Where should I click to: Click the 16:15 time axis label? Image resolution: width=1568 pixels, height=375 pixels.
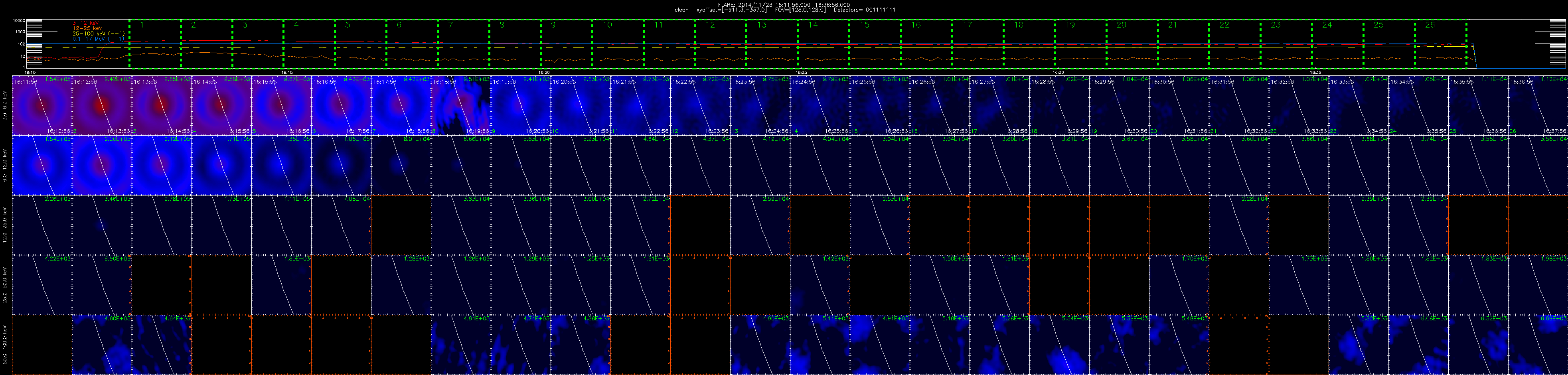click(x=287, y=73)
